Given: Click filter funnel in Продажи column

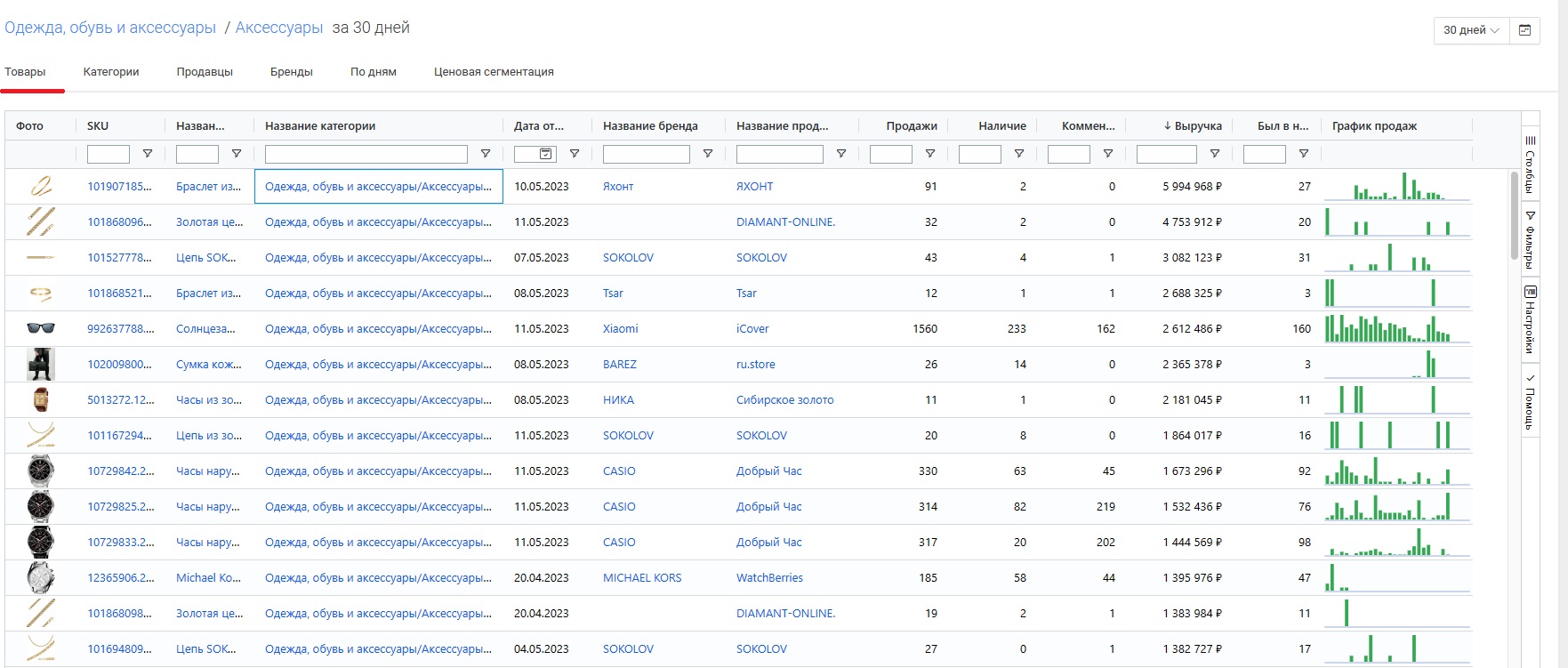Looking at the screenshot, I should [930, 154].
